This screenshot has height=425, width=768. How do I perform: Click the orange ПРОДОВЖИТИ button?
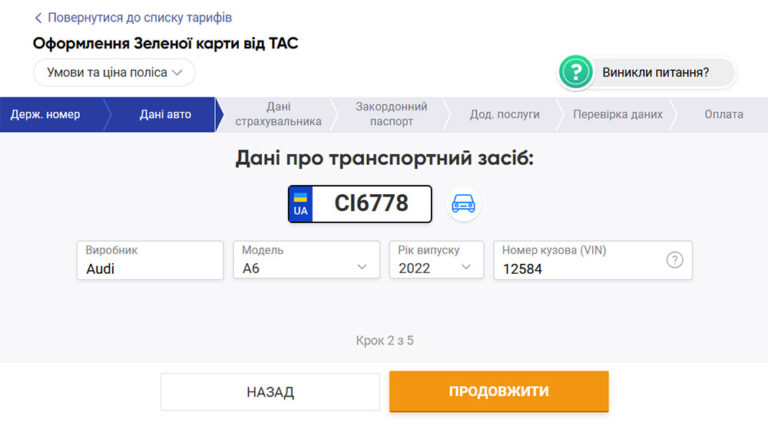pos(499,391)
